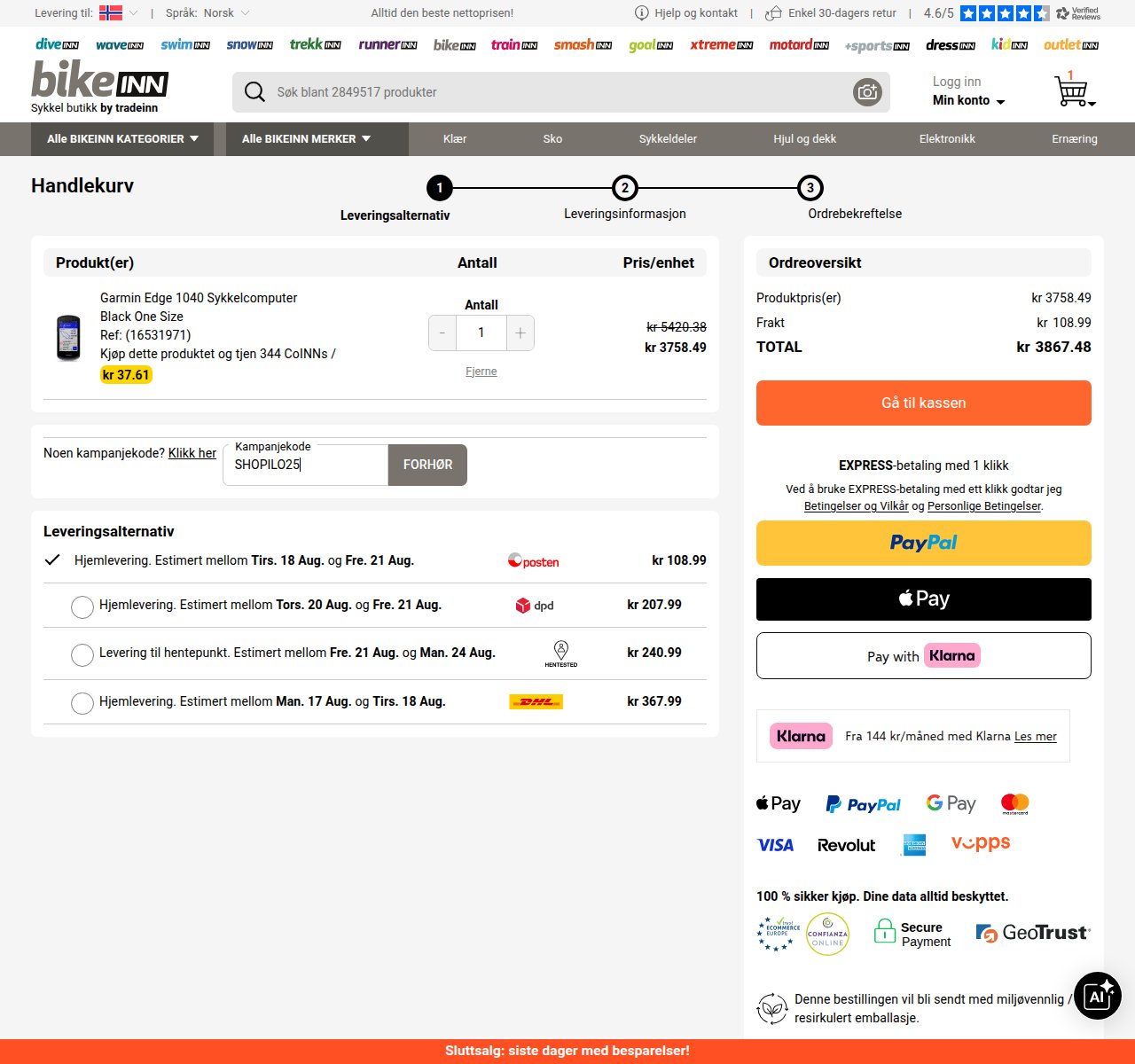Click the search magnifier icon
Viewport: 1135px width, 1064px height.
[x=254, y=92]
